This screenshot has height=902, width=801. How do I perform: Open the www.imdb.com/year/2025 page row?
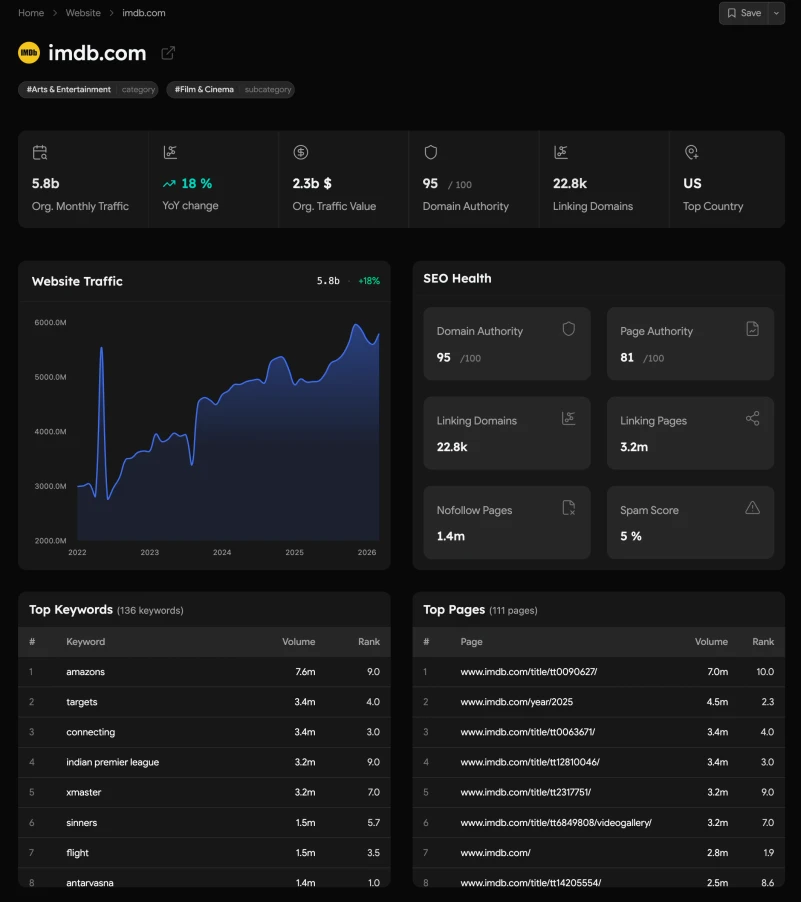click(598, 702)
